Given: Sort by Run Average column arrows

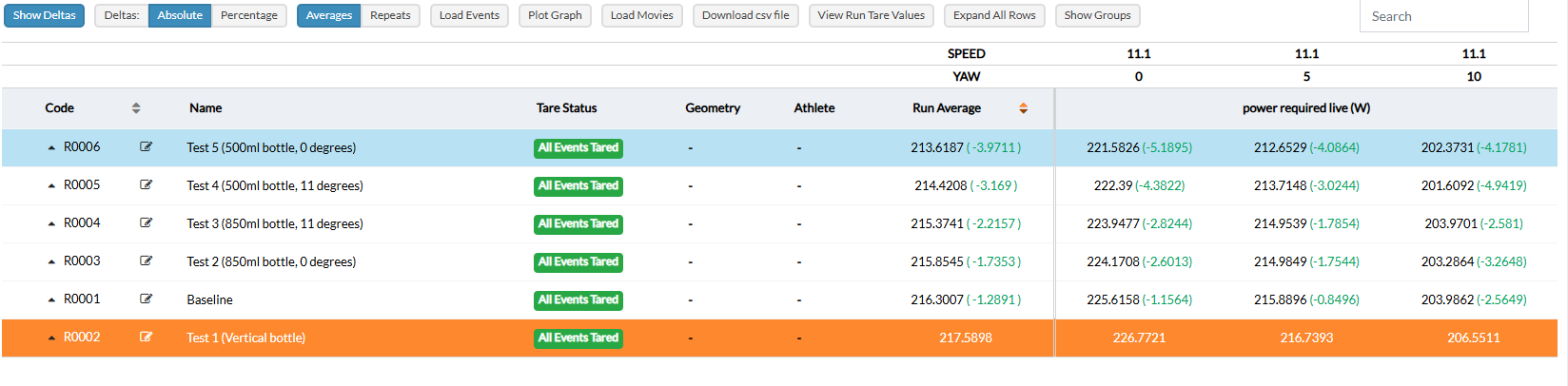Looking at the screenshot, I should pyautogui.click(x=1023, y=108).
